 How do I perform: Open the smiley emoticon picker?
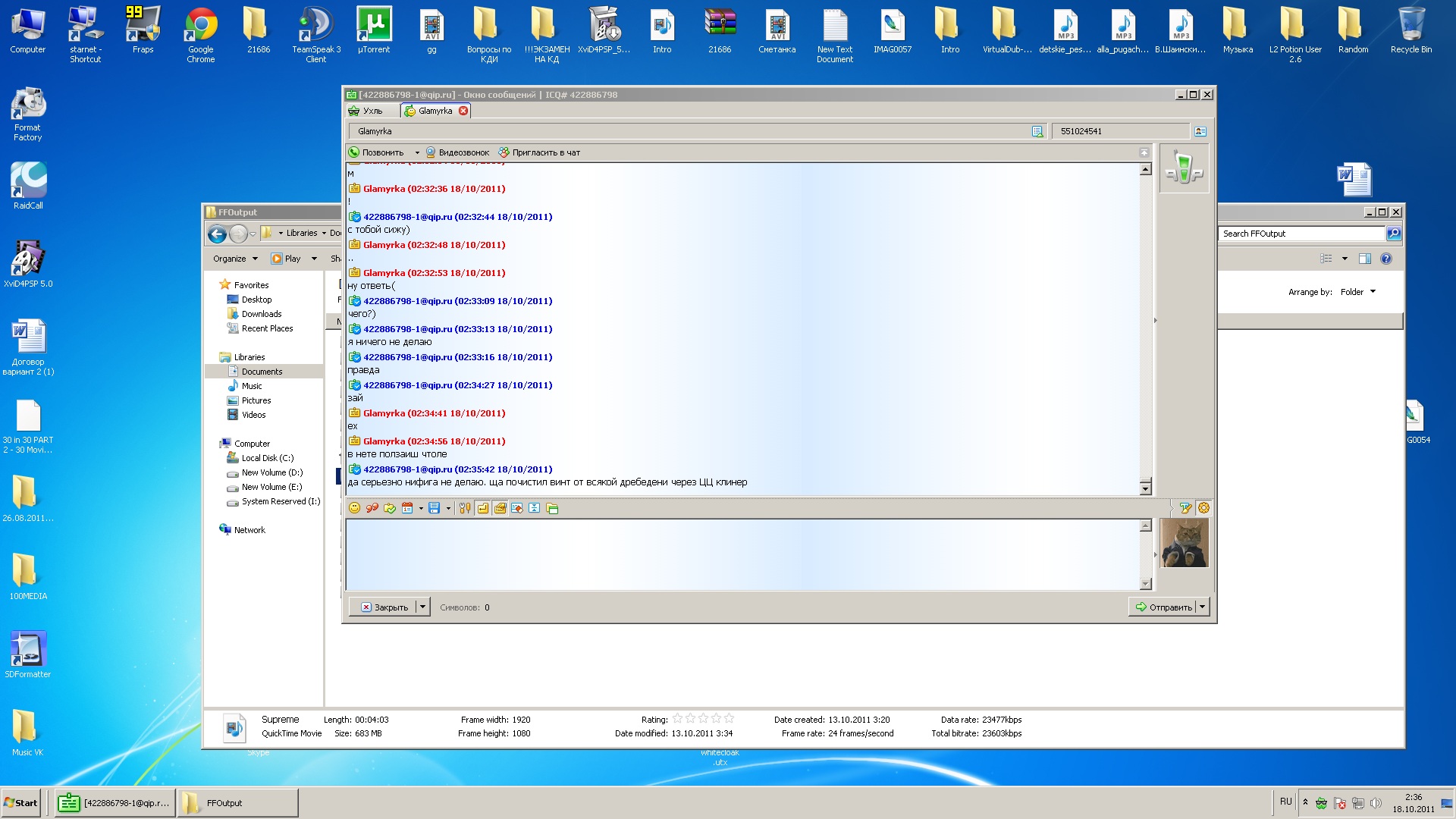click(x=354, y=508)
